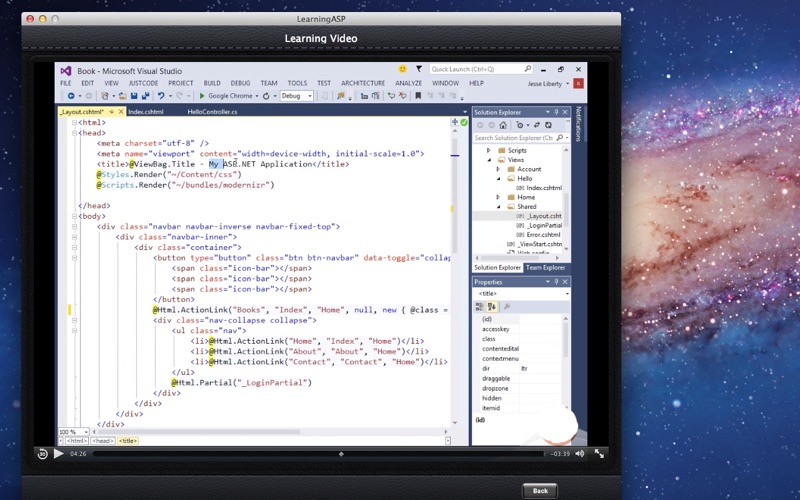Screen dimensions: 800x500
Task: Click Sync with Active Document icon
Action: [x=537, y=125]
